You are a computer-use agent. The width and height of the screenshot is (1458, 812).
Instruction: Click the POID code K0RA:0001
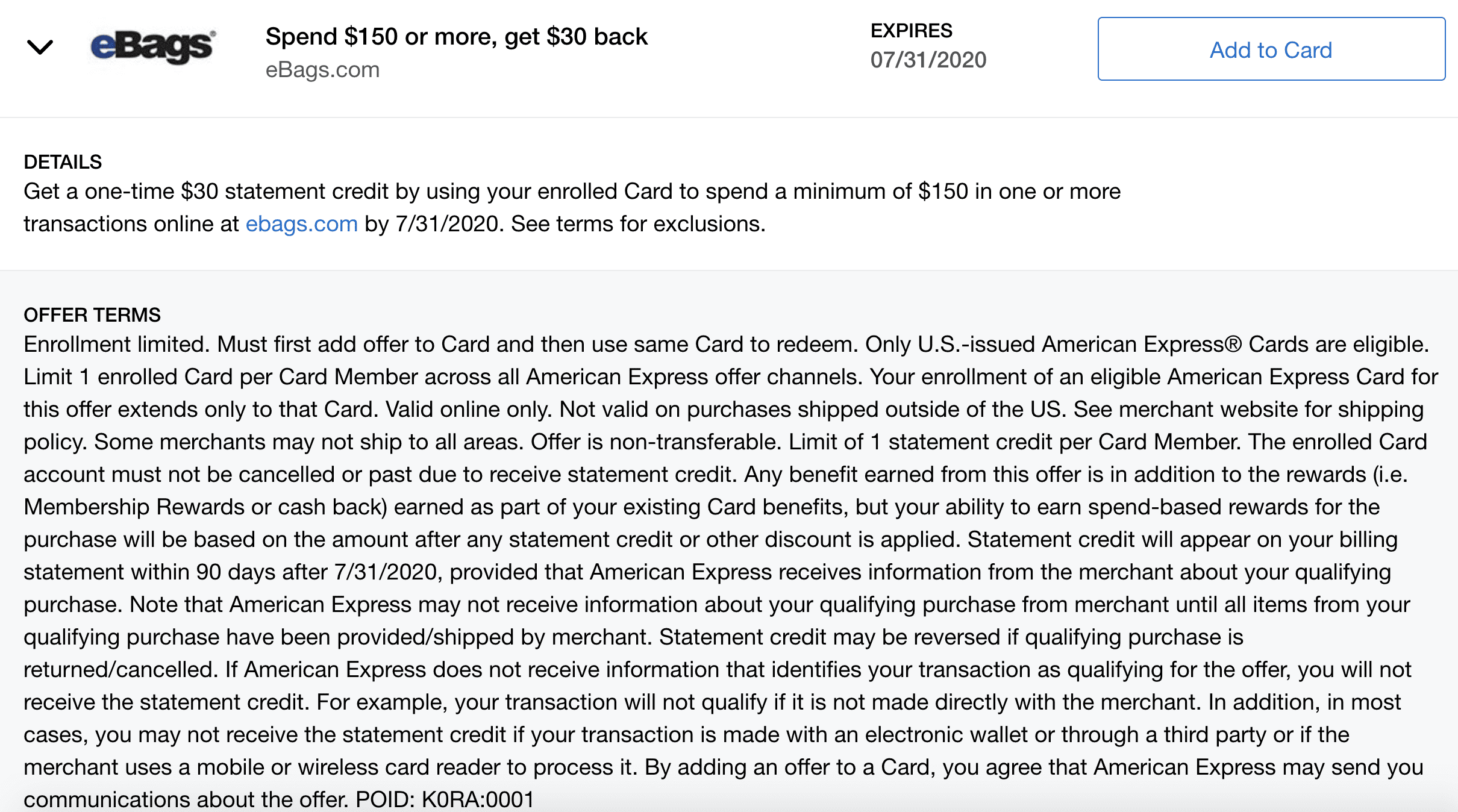point(477,799)
